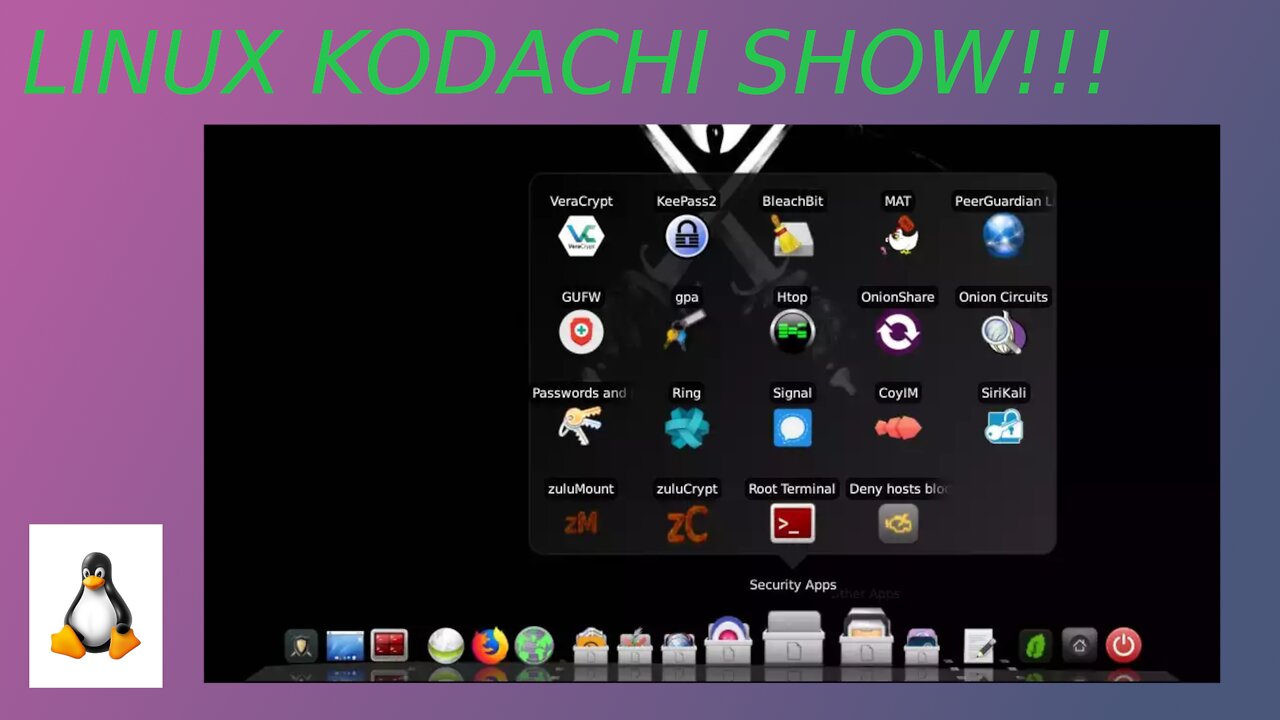Launch GUFW firewall shield icon

(581, 333)
